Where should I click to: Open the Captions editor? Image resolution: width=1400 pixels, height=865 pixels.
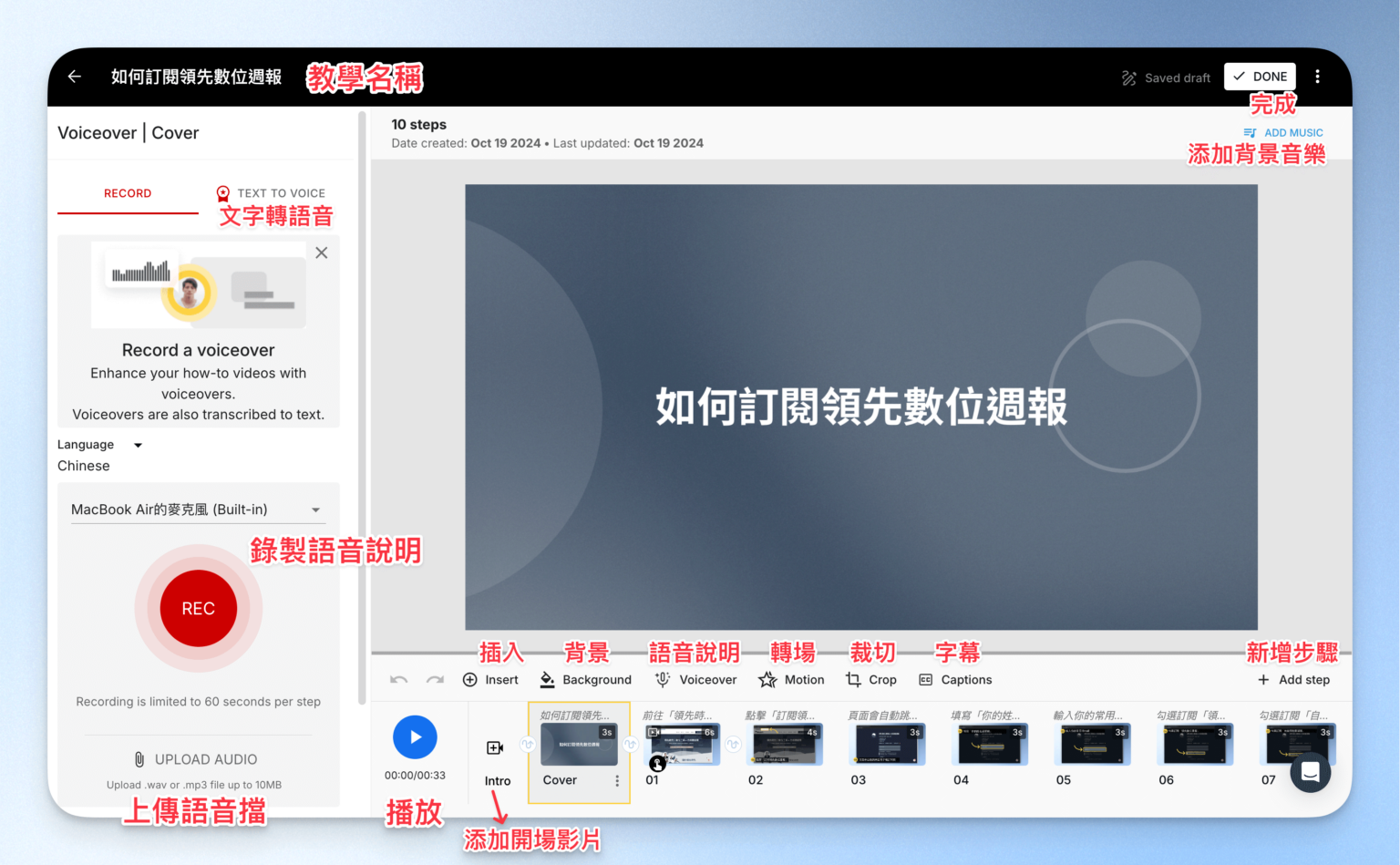click(955, 679)
